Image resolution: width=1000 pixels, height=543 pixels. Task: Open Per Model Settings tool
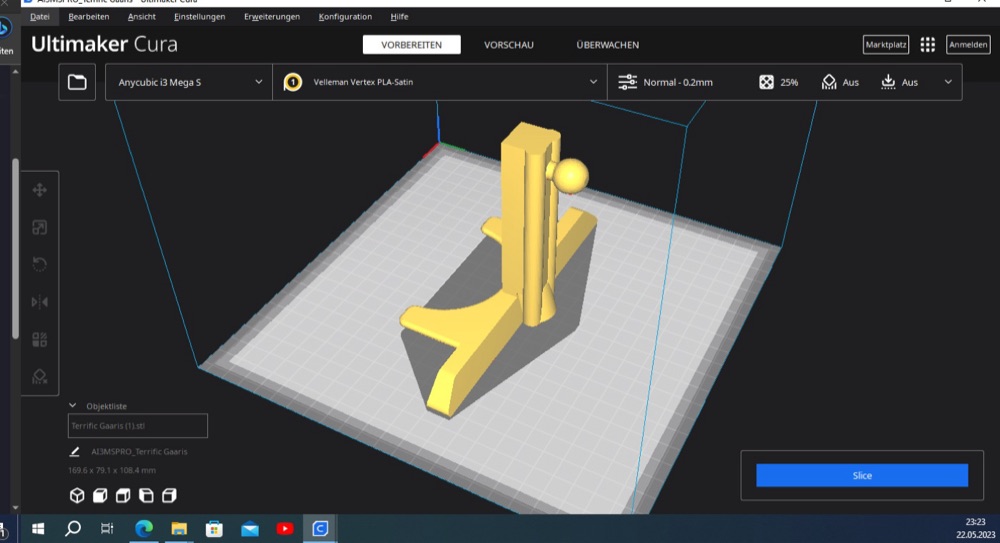point(40,339)
